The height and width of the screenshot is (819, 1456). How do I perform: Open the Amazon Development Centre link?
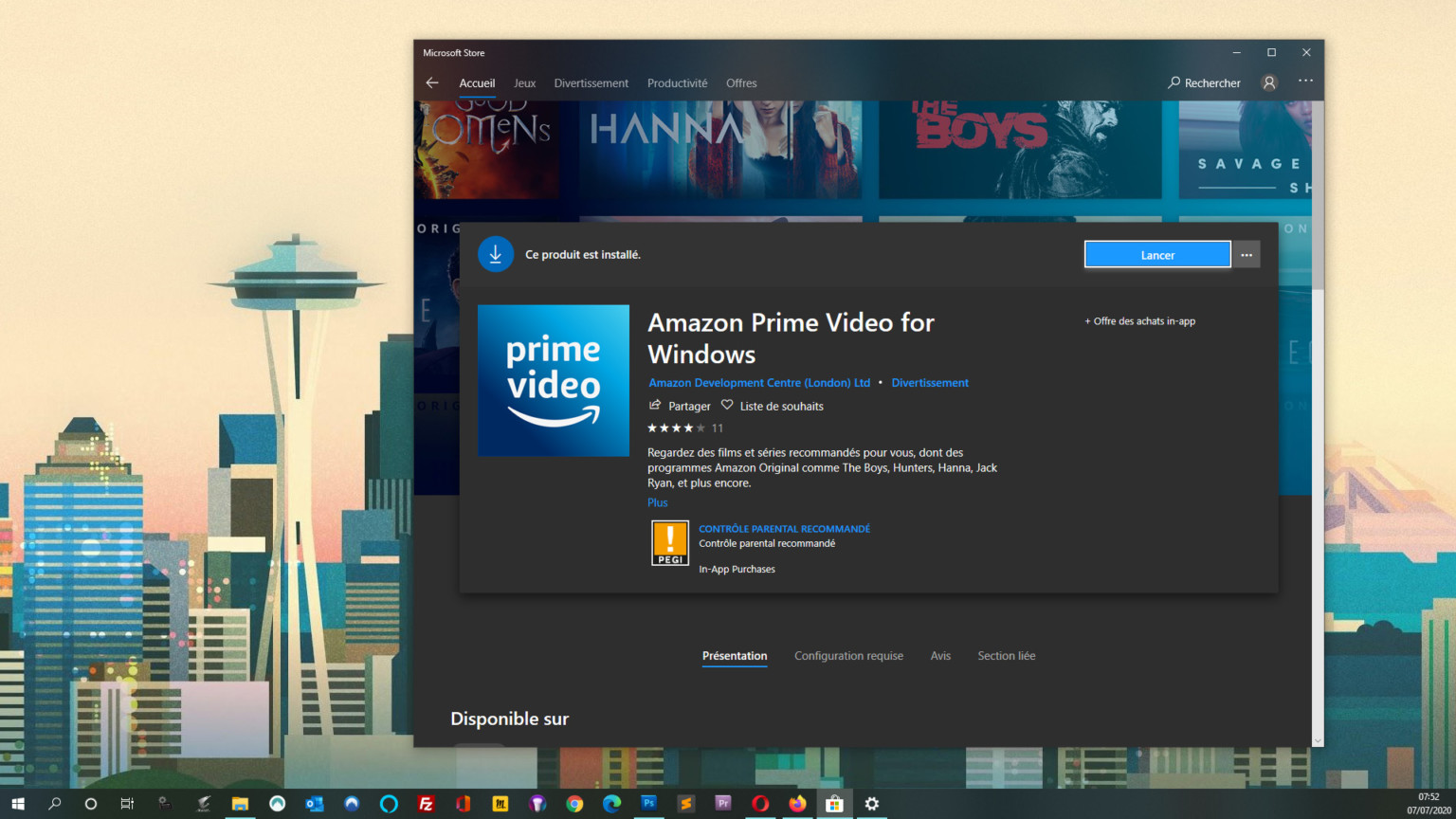(x=758, y=382)
